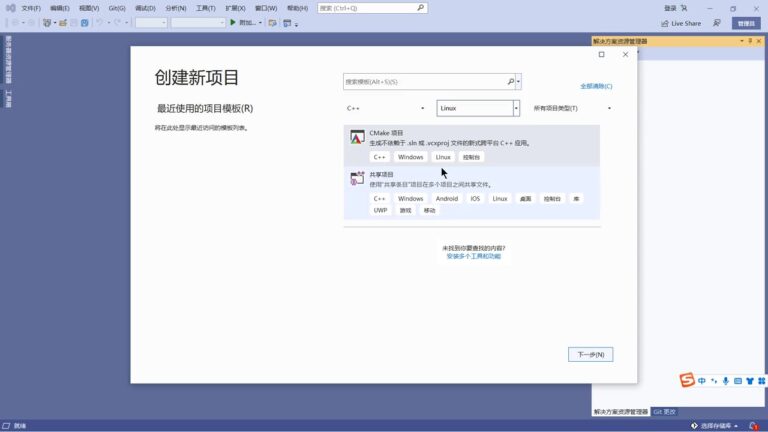Image resolution: width=768 pixels, height=432 pixels.
Task: Click the feedback icon beside Live Share
Action: (x=717, y=23)
